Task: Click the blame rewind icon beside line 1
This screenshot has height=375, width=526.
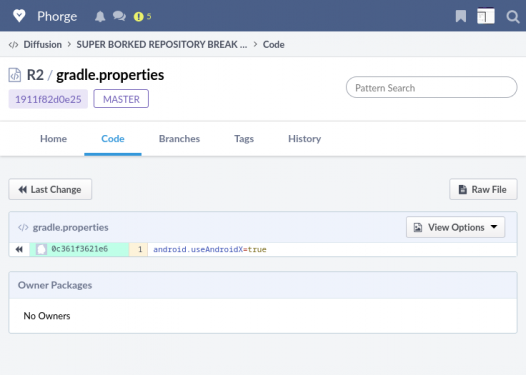Action: point(19,249)
